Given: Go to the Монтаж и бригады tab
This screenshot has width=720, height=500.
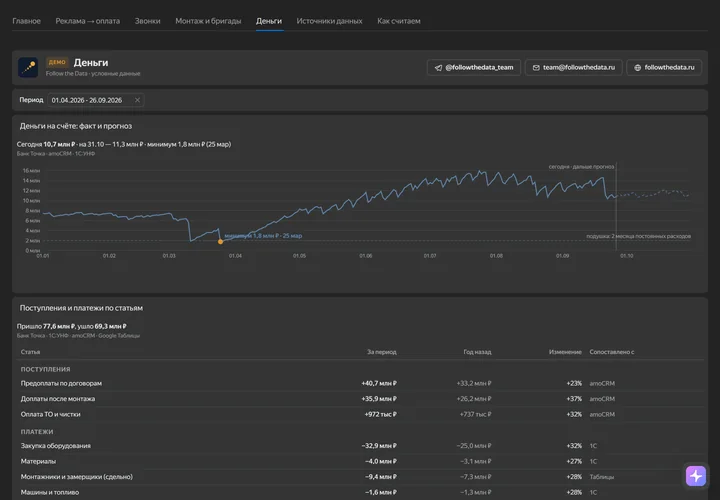Looking at the screenshot, I should click(x=208, y=21).
